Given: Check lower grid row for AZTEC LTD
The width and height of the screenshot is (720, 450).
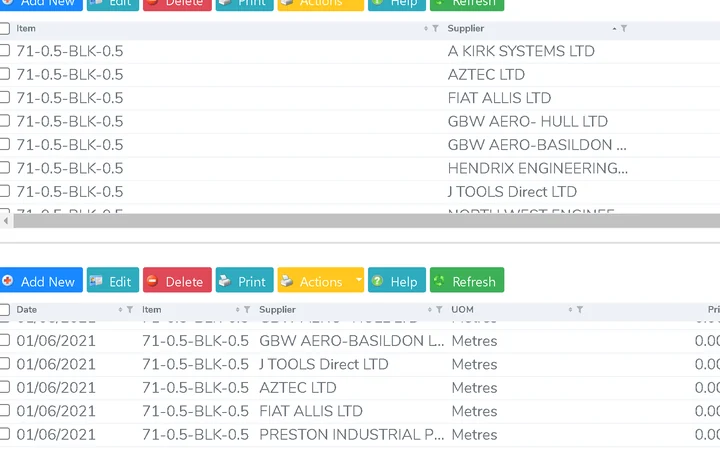Looking at the screenshot, I should (5, 387).
